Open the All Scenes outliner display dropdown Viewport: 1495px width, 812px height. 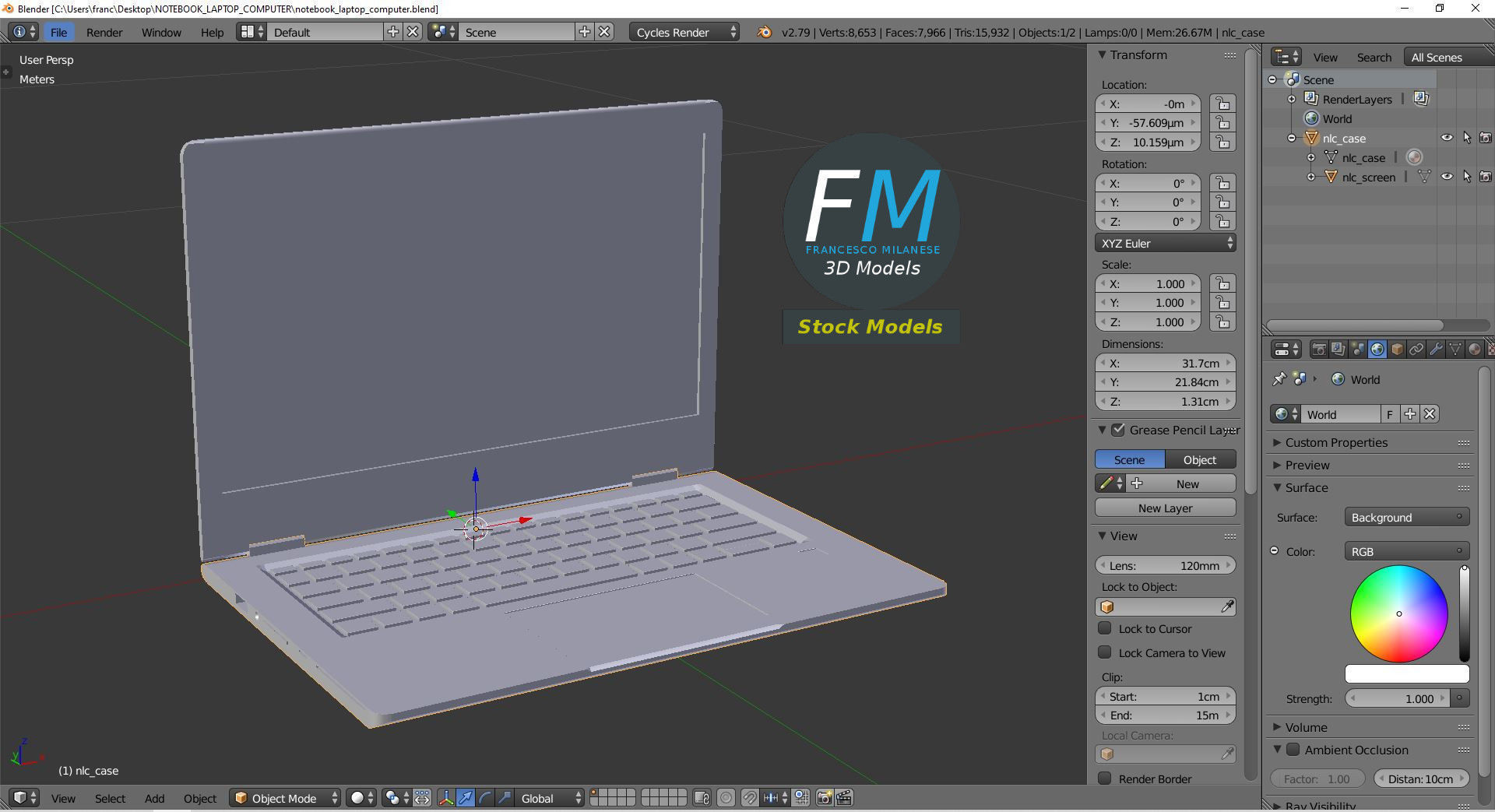point(1448,57)
